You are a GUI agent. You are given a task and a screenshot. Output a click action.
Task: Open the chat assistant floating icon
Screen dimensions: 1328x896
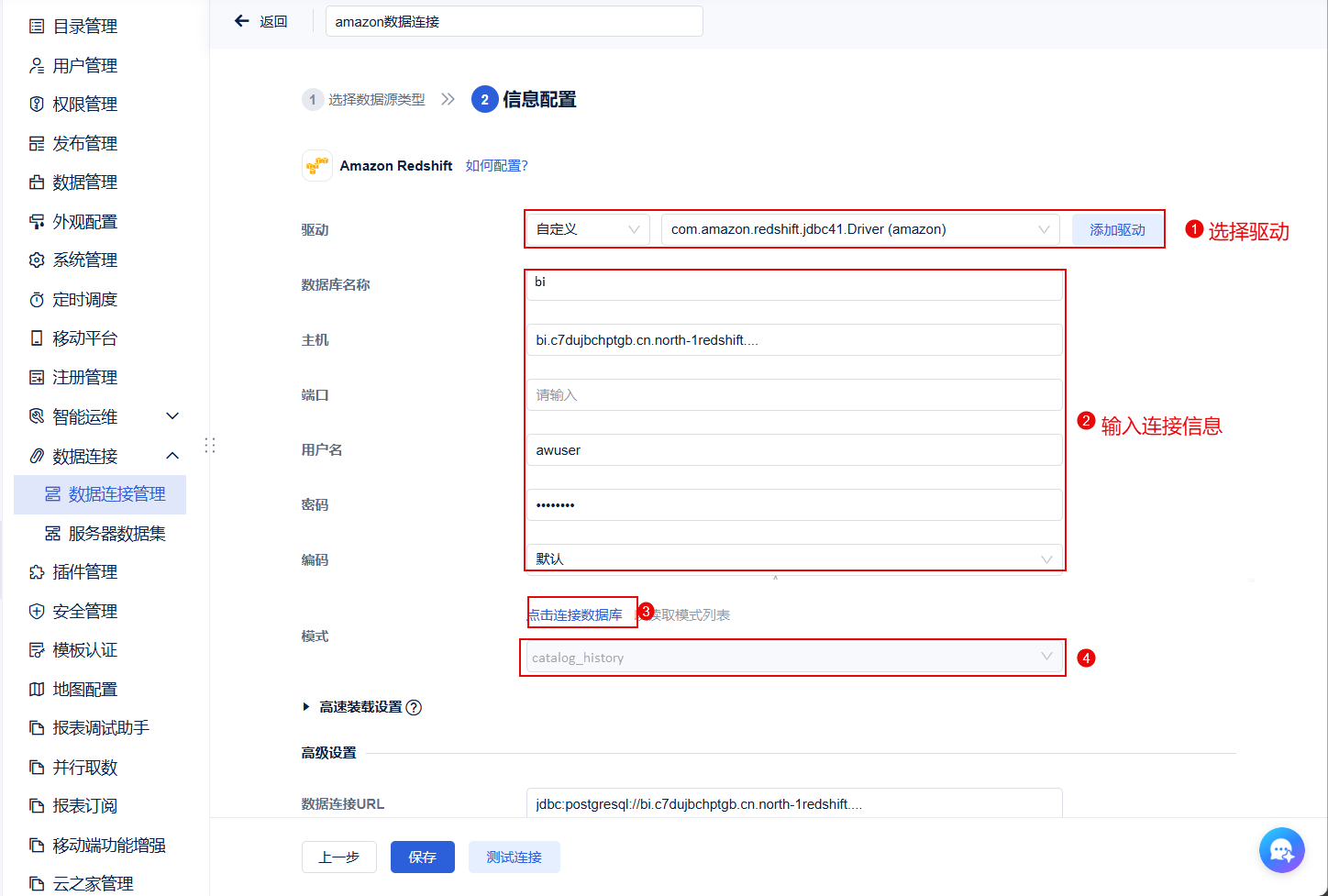(1282, 851)
